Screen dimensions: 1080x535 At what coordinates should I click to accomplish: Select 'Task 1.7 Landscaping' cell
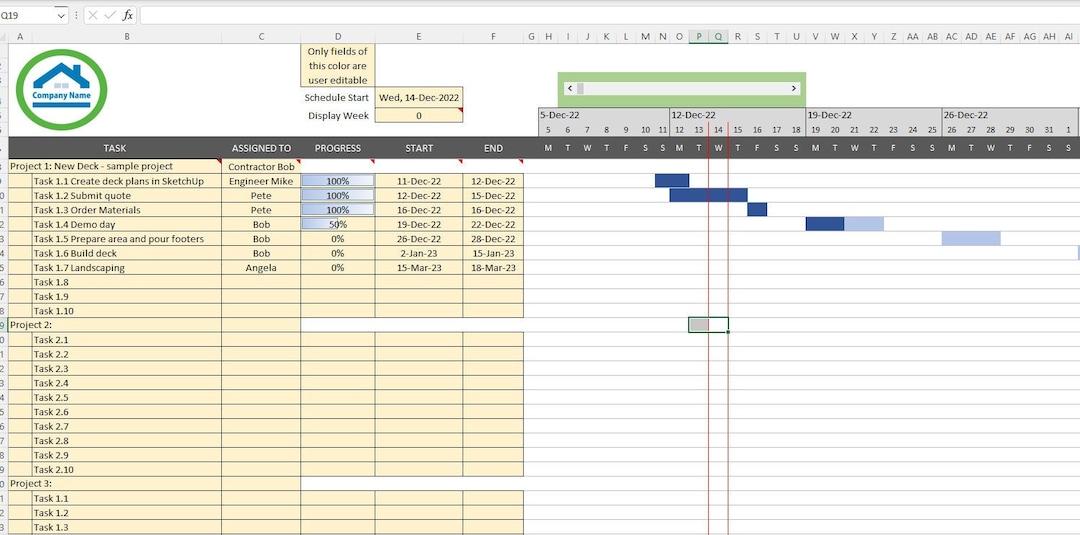tap(127, 268)
